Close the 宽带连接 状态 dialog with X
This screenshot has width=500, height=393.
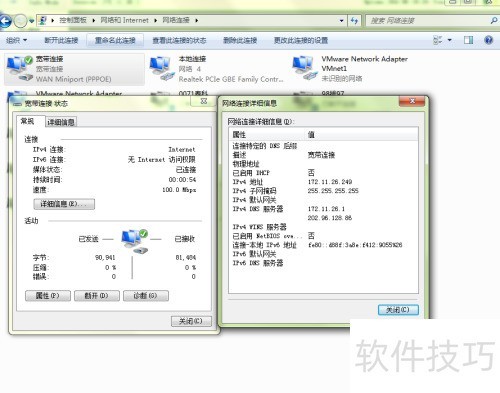coord(204,101)
